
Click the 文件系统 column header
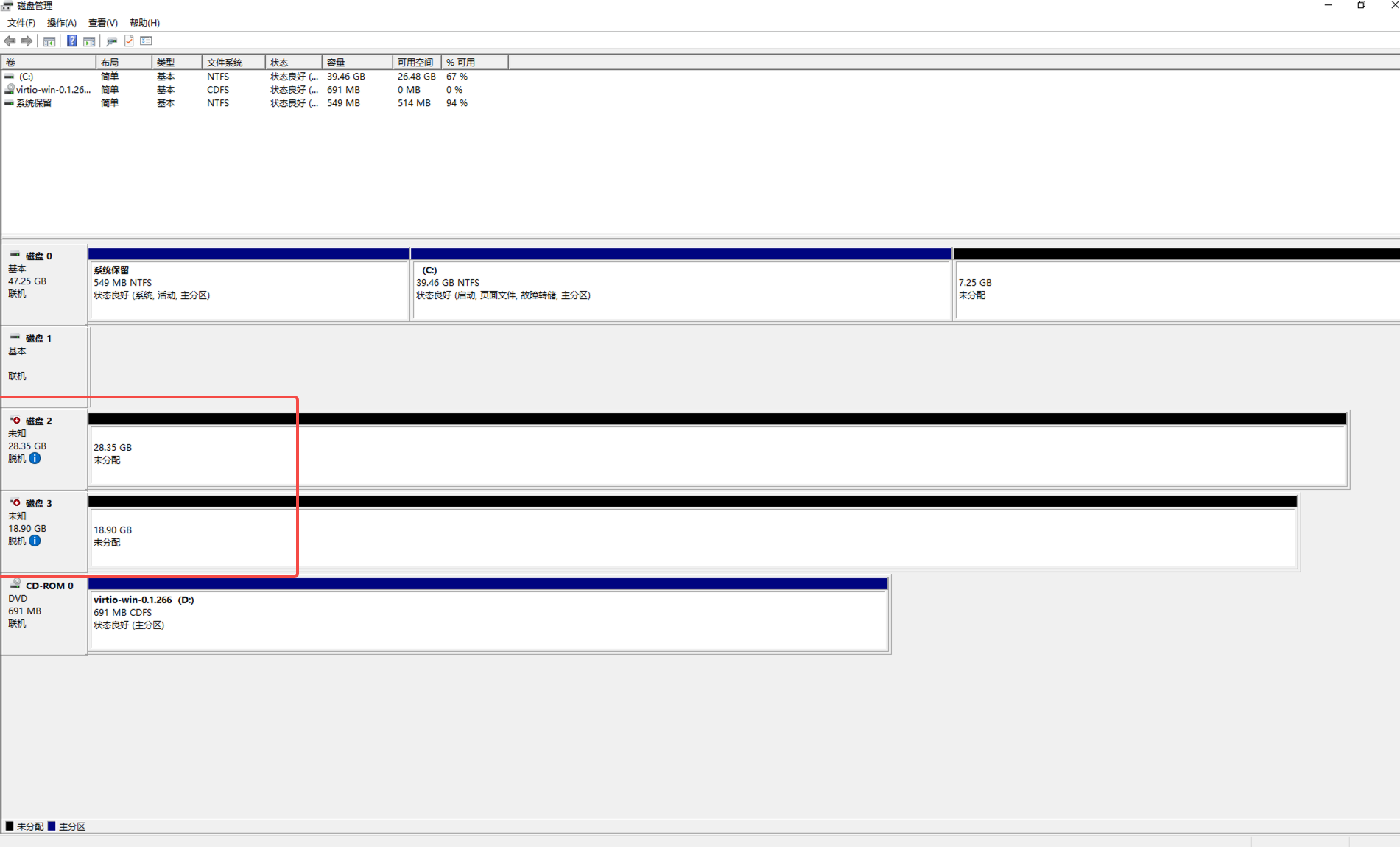pos(233,63)
